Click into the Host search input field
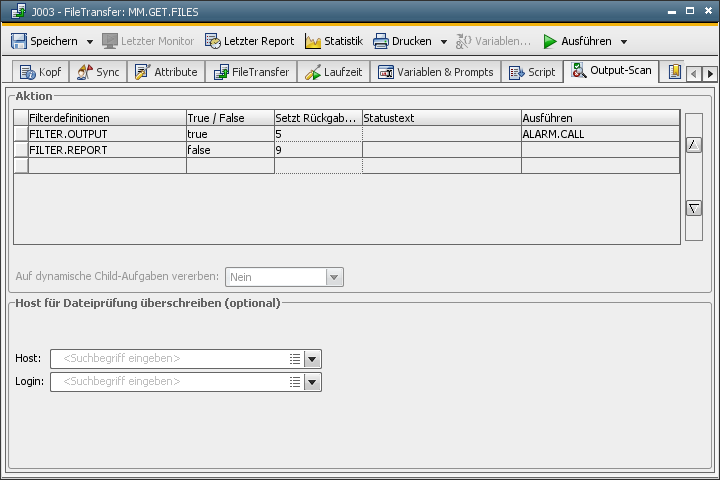 click(170, 359)
